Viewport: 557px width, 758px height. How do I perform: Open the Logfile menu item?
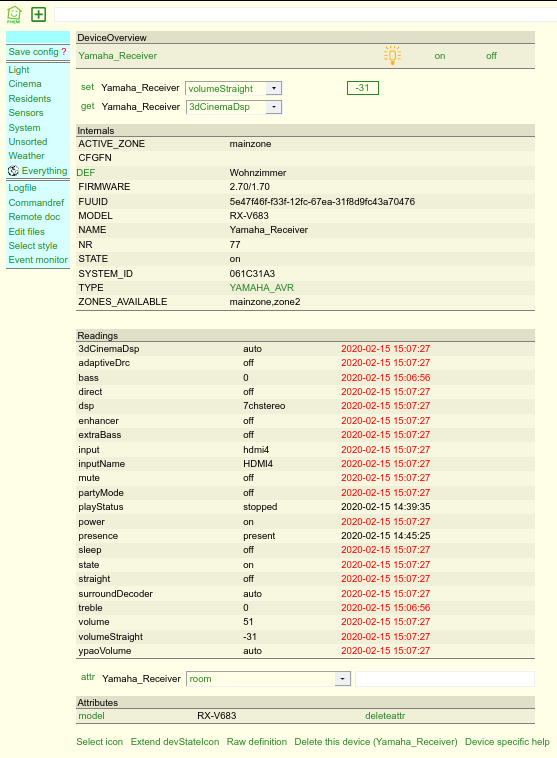22,188
